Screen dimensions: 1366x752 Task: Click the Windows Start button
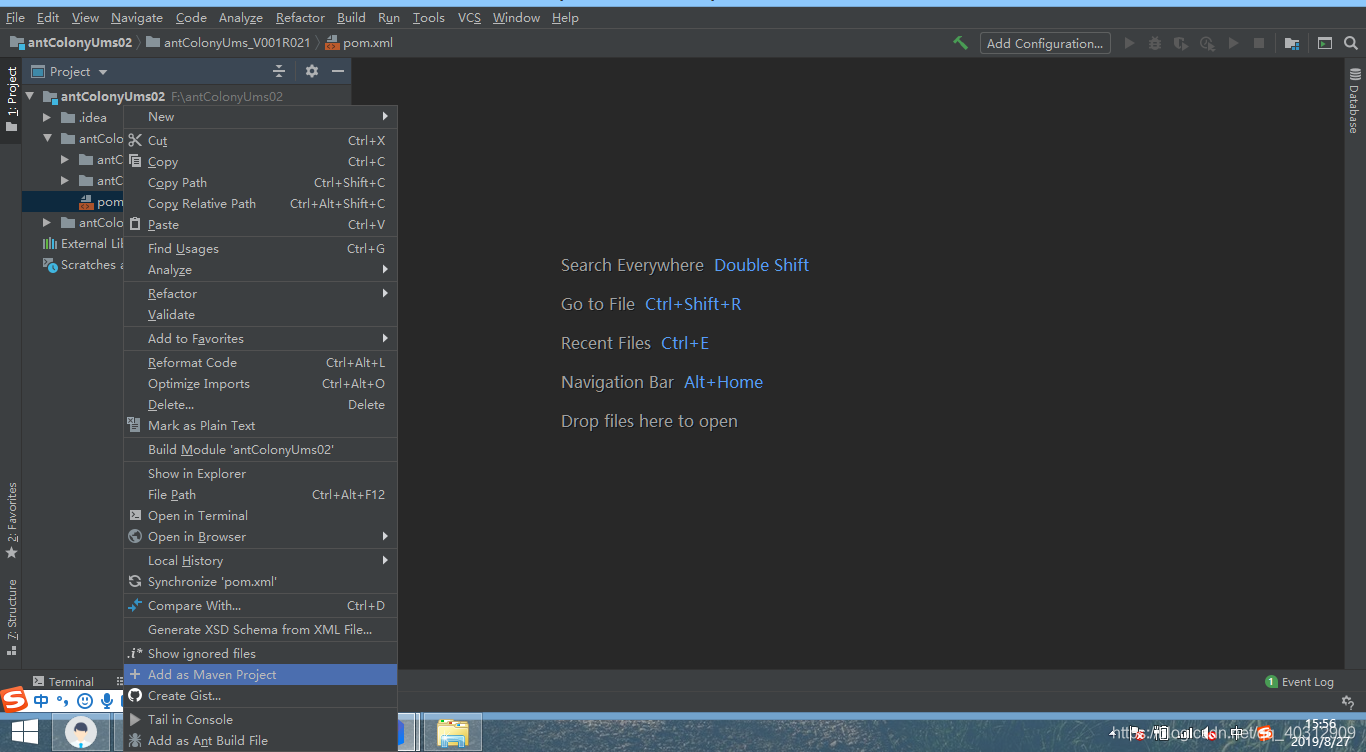24,733
